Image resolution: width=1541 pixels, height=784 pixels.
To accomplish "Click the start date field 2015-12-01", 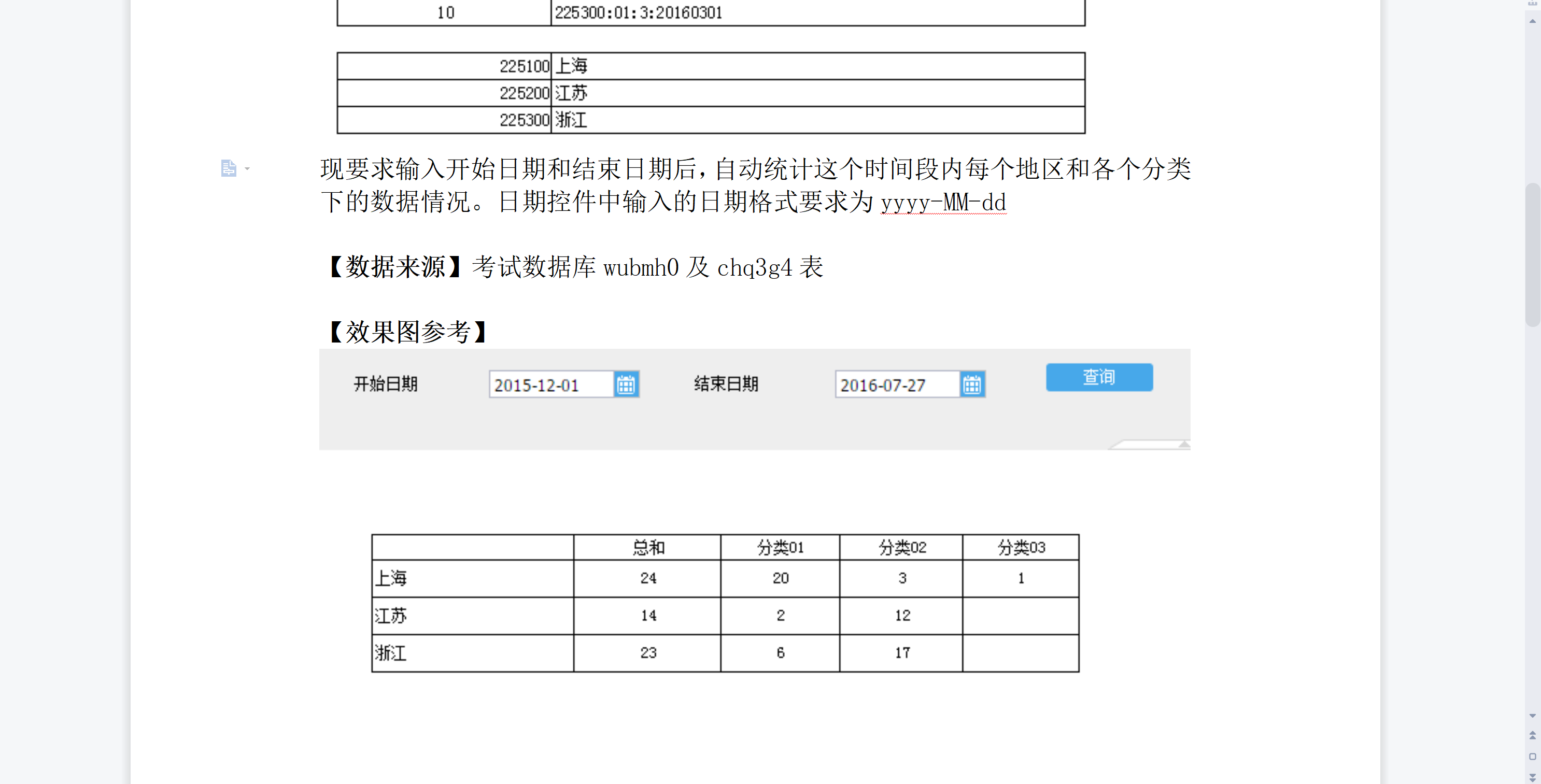I will point(552,384).
